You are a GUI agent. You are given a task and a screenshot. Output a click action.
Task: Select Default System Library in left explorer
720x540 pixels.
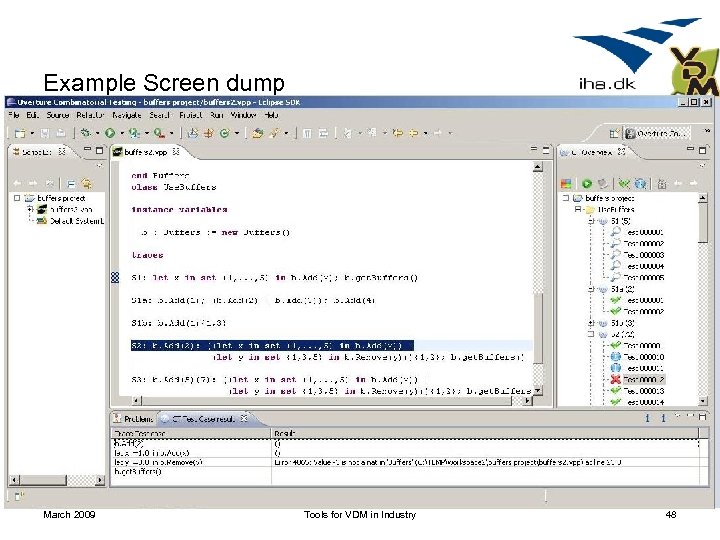click(x=71, y=221)
